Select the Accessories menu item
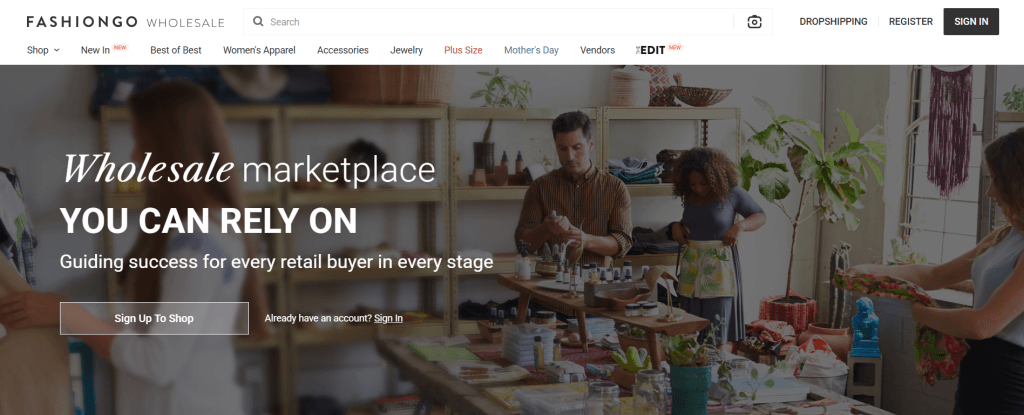1024x415 pixels. point(343,50)
